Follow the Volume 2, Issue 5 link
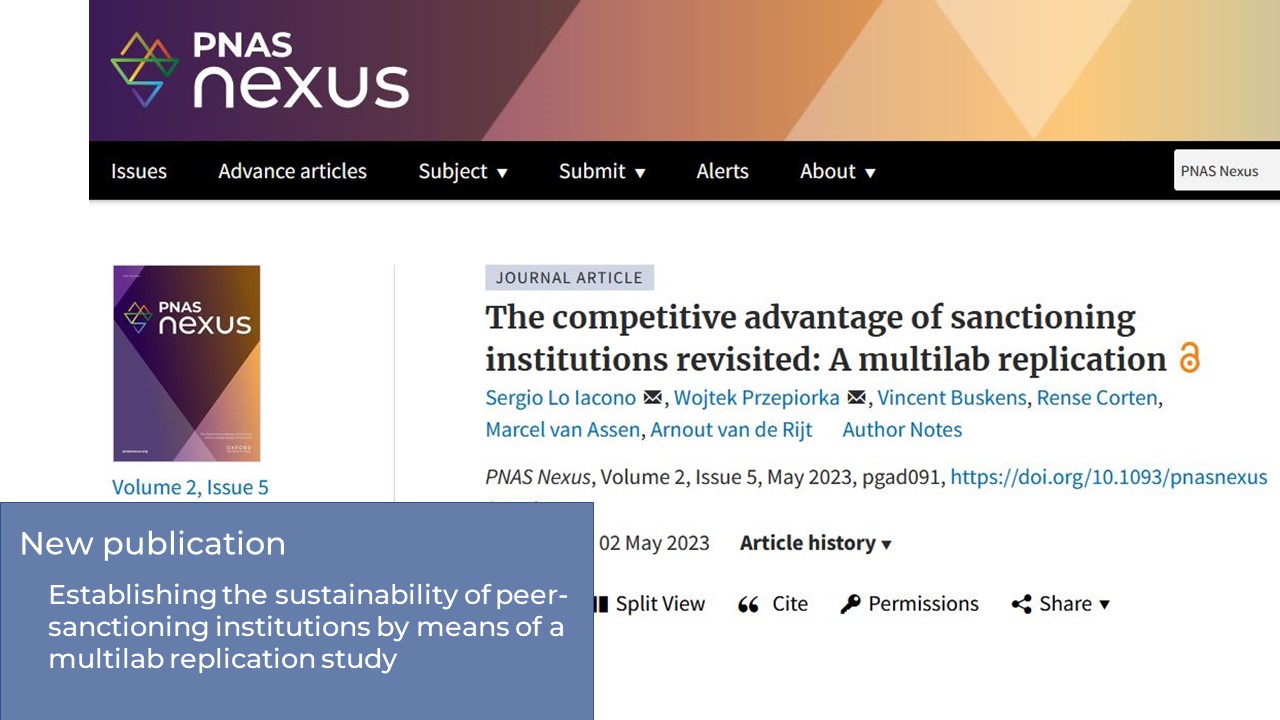 pyautogui.click(x=190, y=487)
